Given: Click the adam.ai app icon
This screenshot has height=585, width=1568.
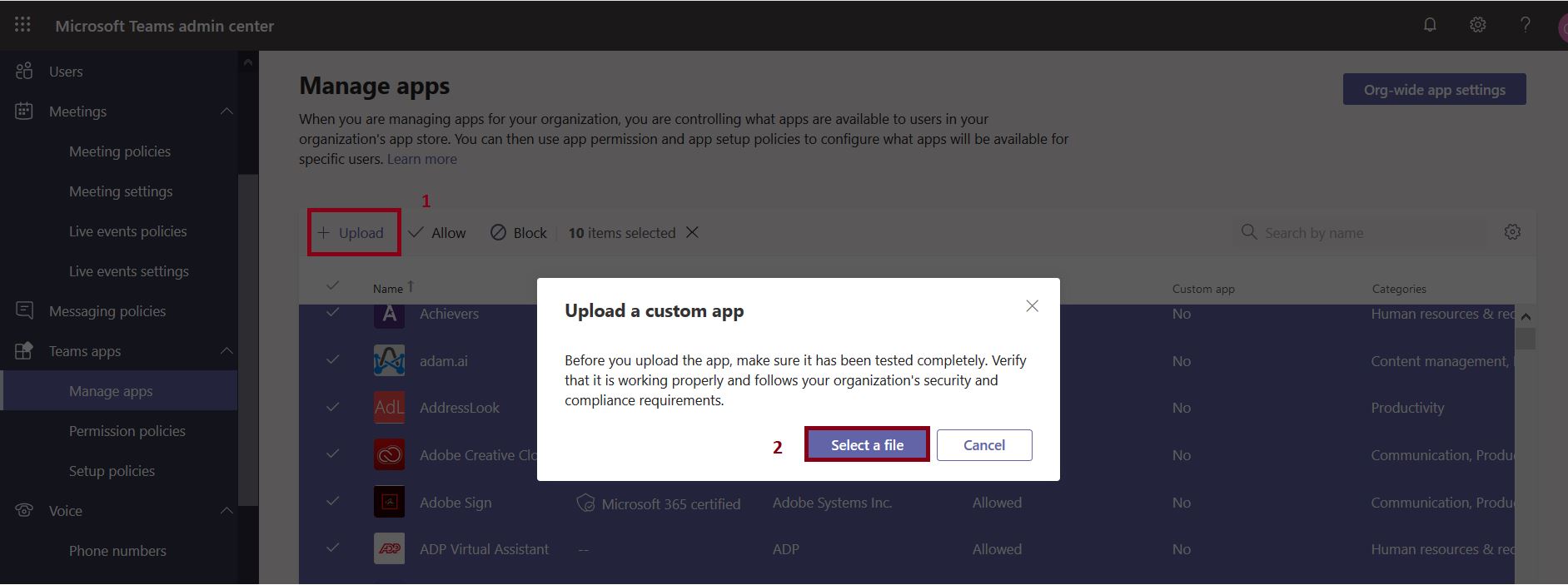Looking at the screenshot, I should 389,360.
